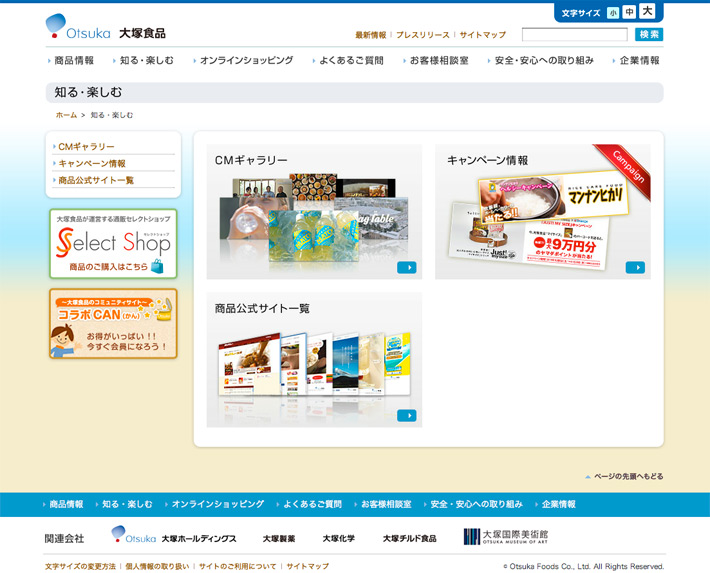Screen dimensions: 710x573
Task: Open the 最新情報 link
Action: (370, 35)
